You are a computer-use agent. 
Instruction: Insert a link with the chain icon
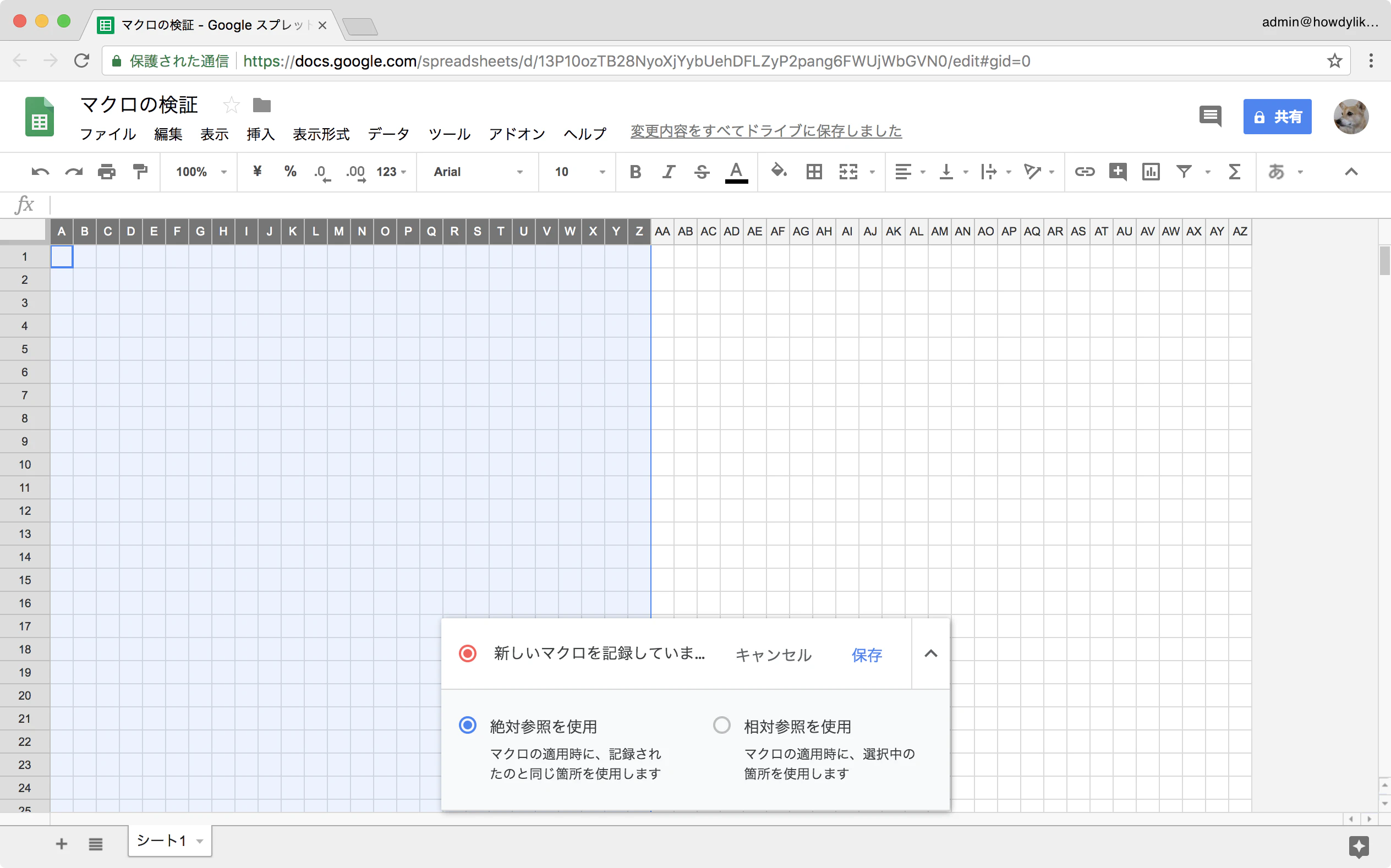point(1085,172)
